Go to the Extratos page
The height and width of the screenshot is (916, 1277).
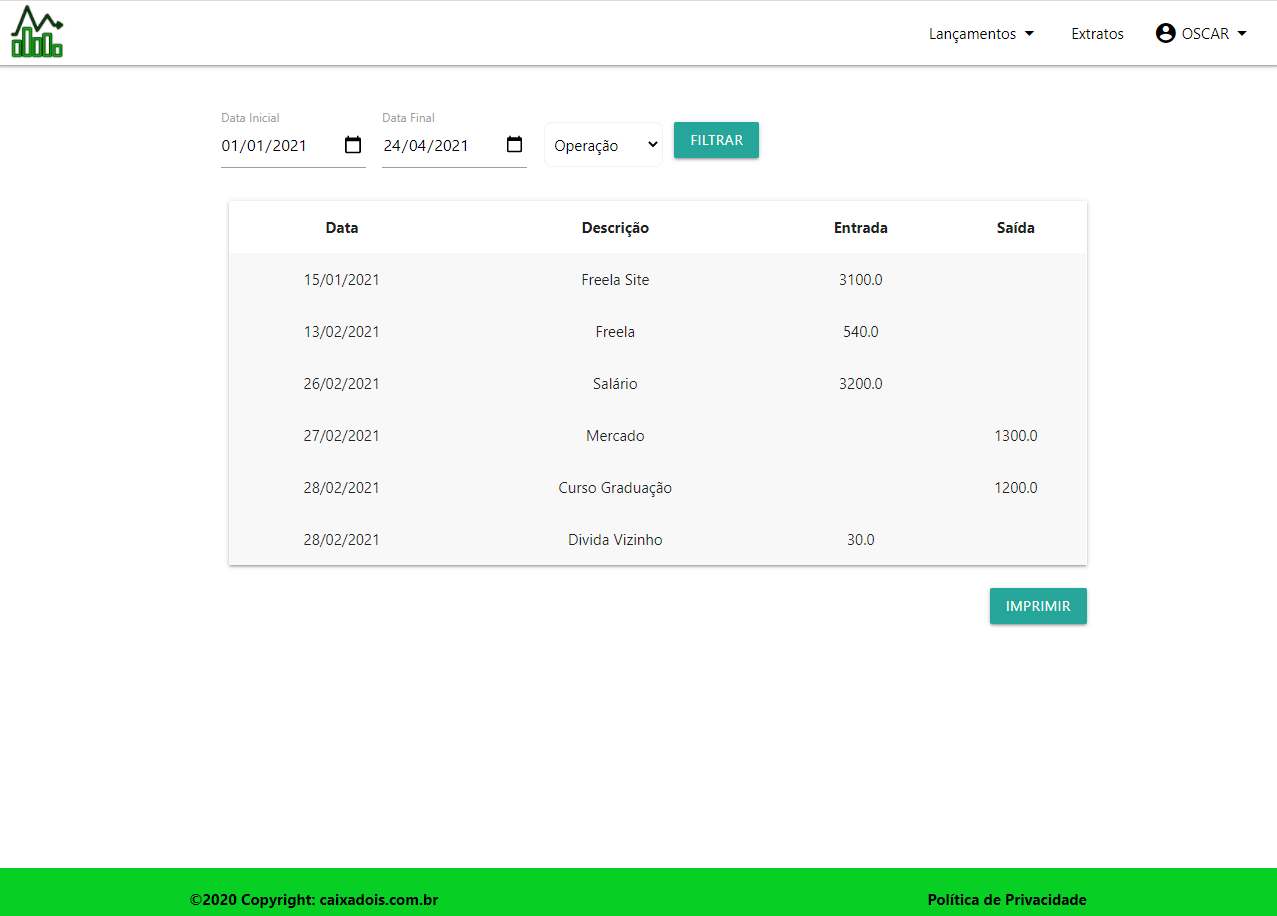pos(1097,33)
